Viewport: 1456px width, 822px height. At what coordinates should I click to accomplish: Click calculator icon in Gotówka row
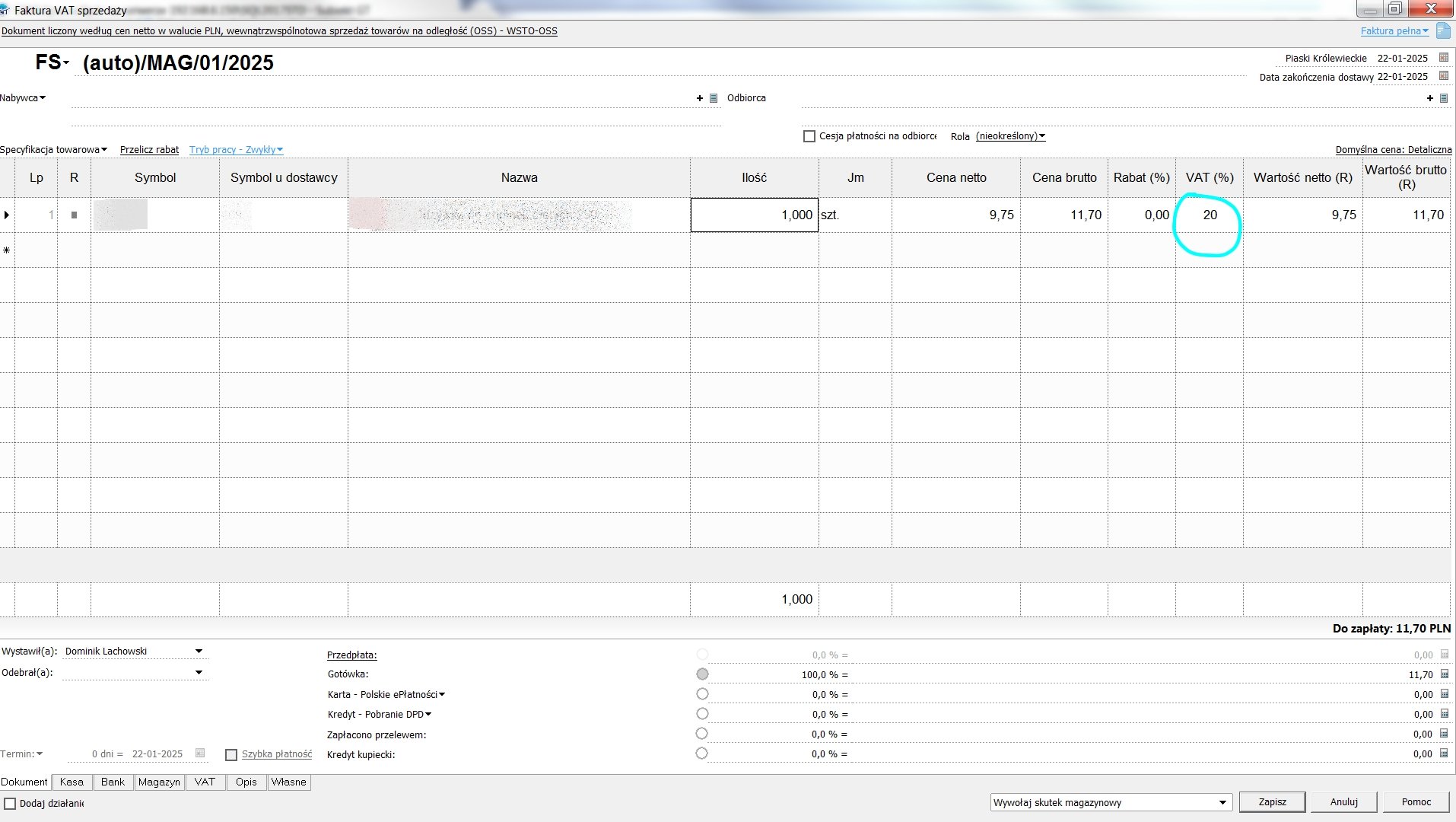1445,674
